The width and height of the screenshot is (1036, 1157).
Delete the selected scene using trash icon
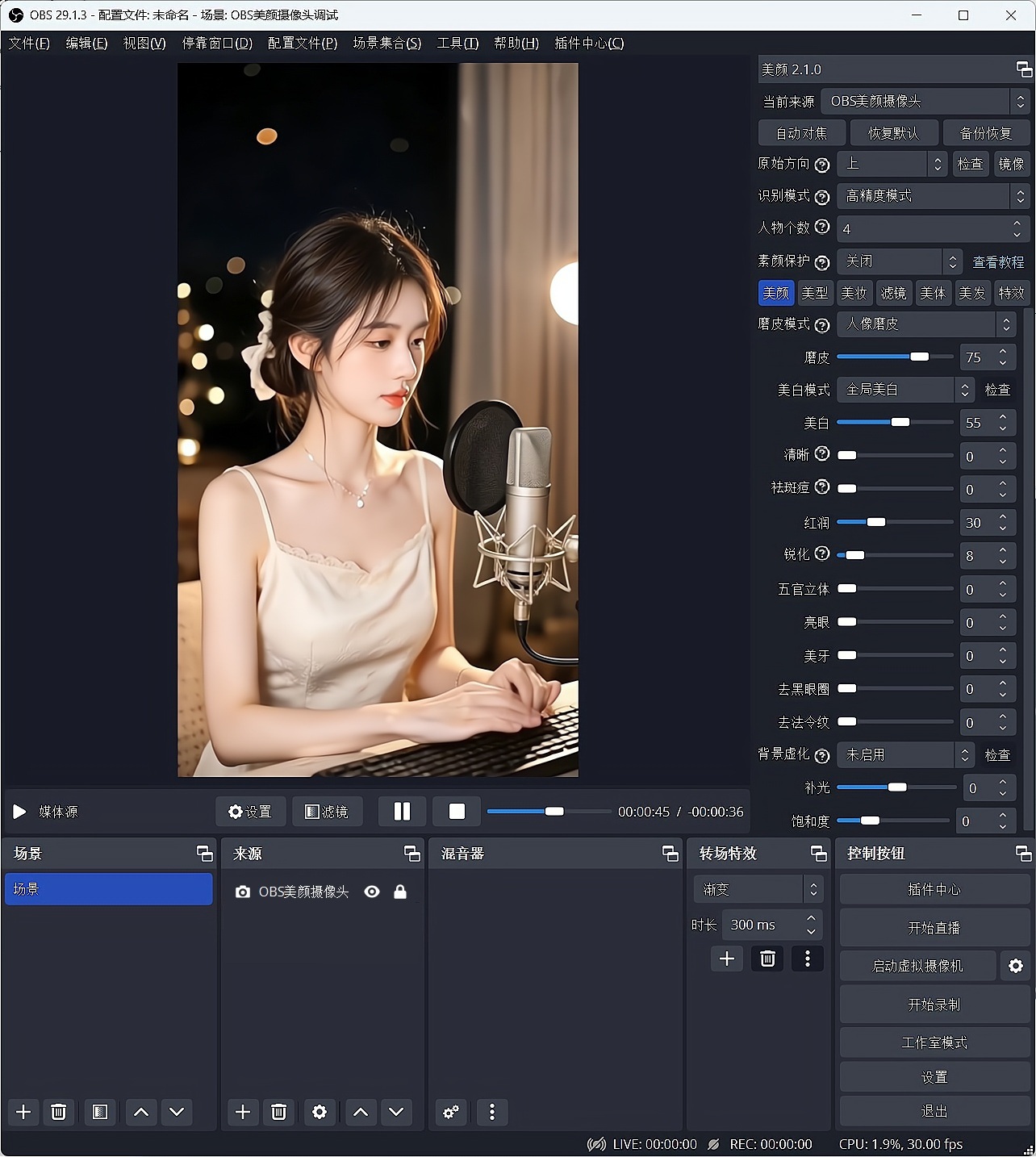[58, 1112]
